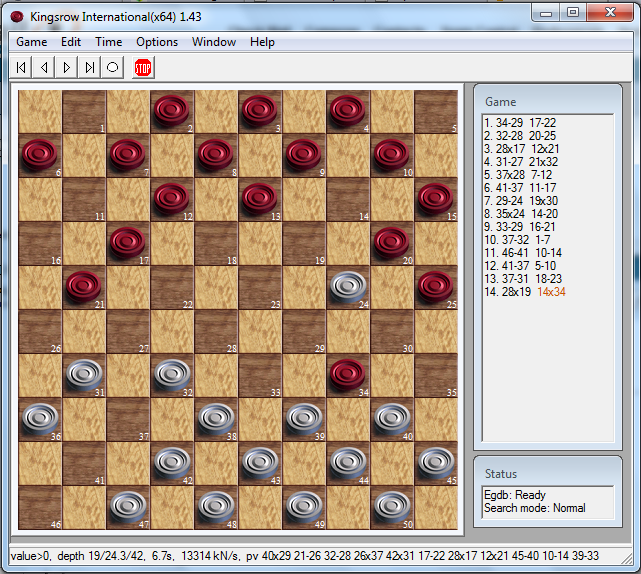Select the red piece on square 34
641x574 pixels.
(347, 374)
